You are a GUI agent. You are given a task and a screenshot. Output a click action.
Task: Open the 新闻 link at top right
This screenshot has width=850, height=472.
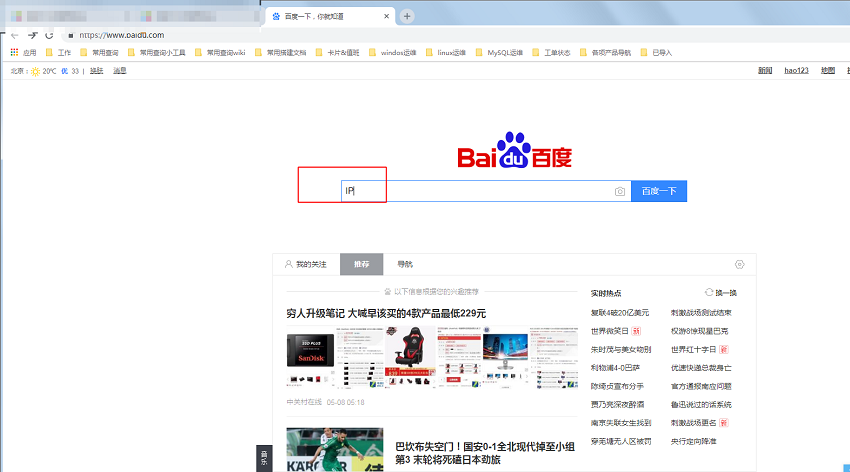pyautogui.click(x=765, y=70)
